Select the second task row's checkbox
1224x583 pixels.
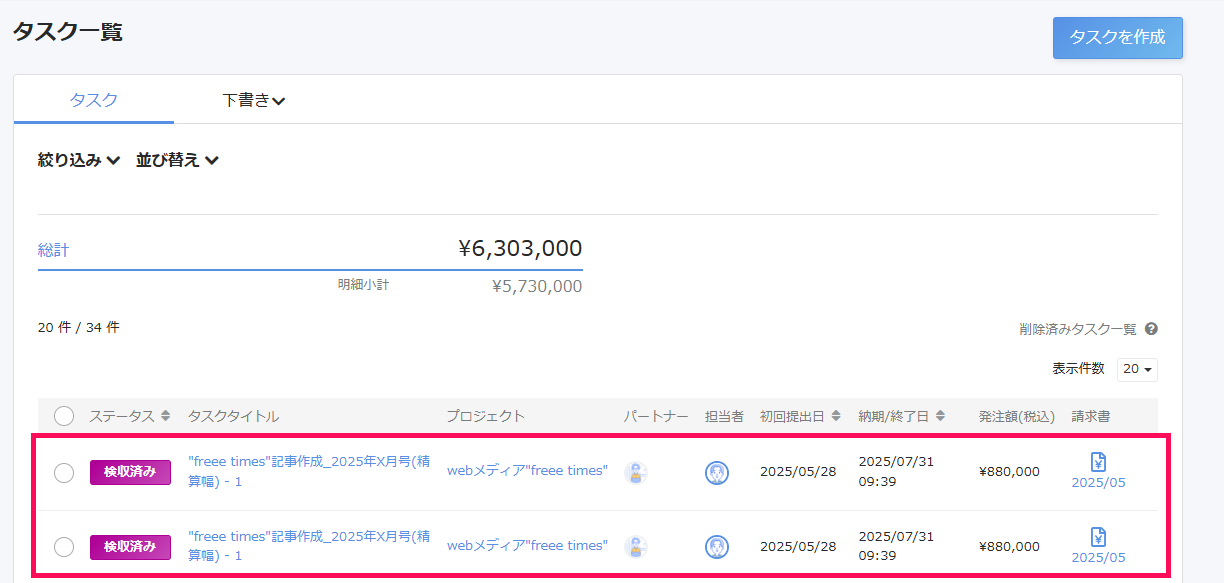(64, 547)
